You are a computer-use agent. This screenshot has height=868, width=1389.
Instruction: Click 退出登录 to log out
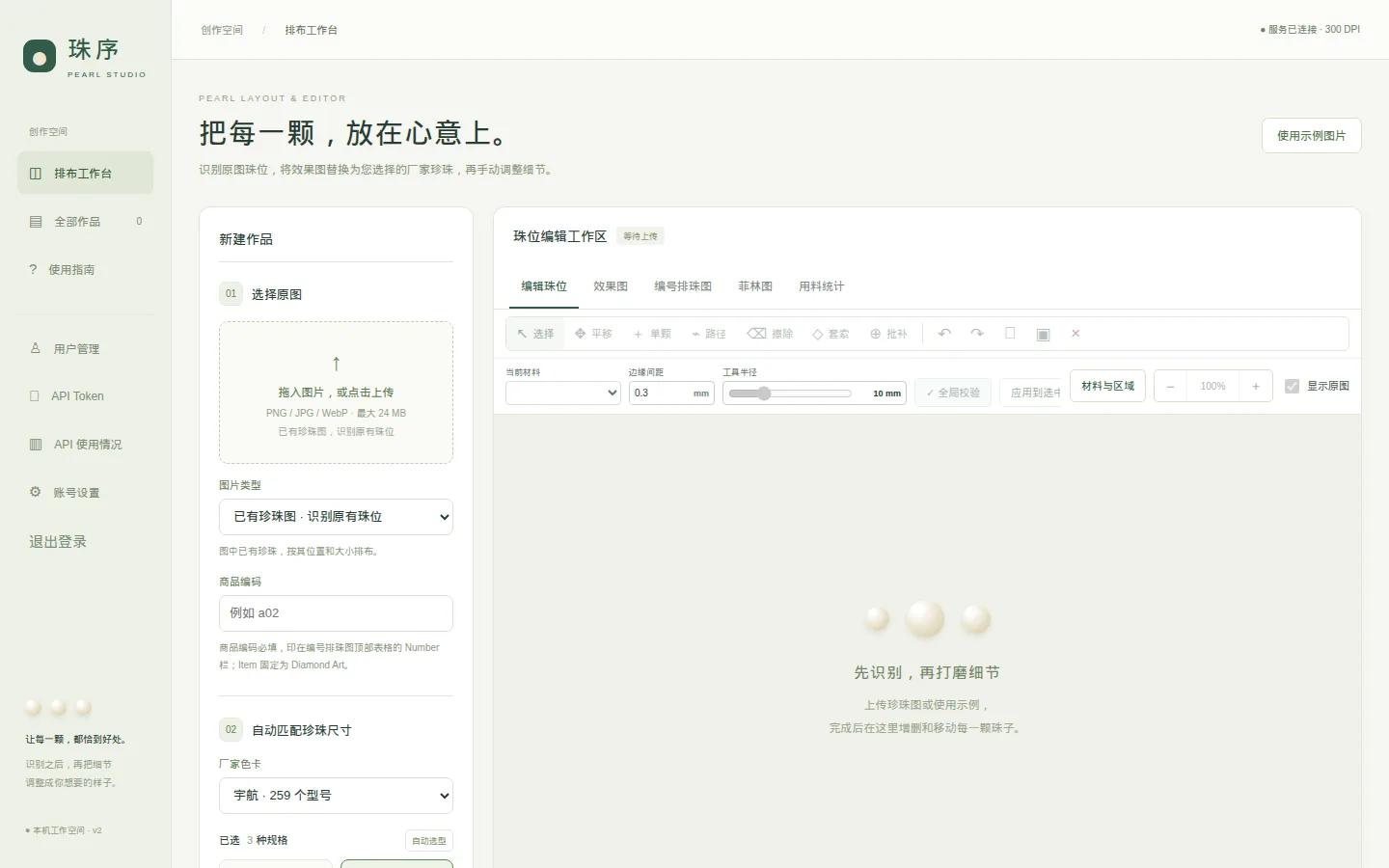click(58, 542)
